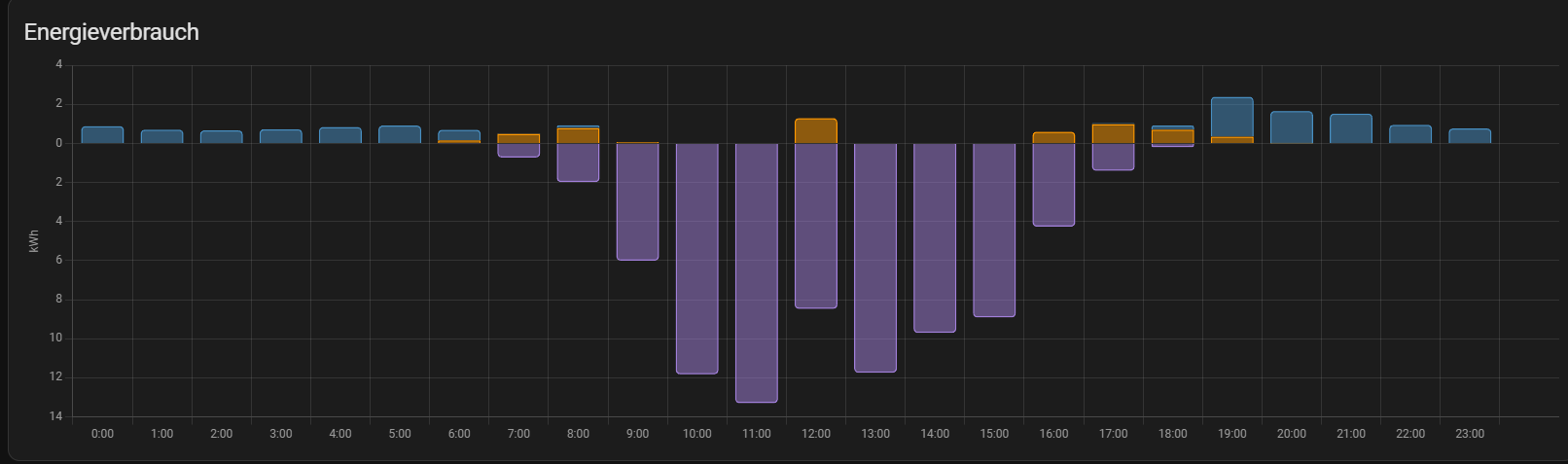Image resolution: width=1568 pixels, height=464 pixels.
Task: Select the blue bar at 3:00
Action: [x=280, y=136]
